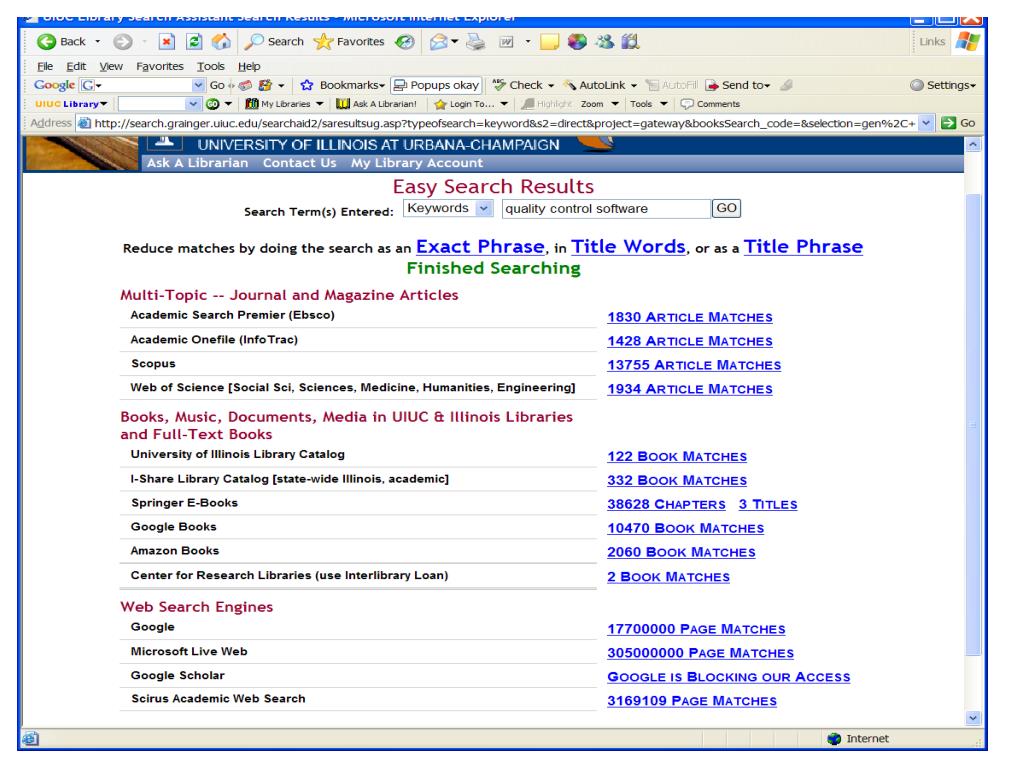Image resolution: width=1024 pixels, height=768 pixels.
Task: Open 2 Book Matches link
Action: pyautogui.click(x=669, y=577)
